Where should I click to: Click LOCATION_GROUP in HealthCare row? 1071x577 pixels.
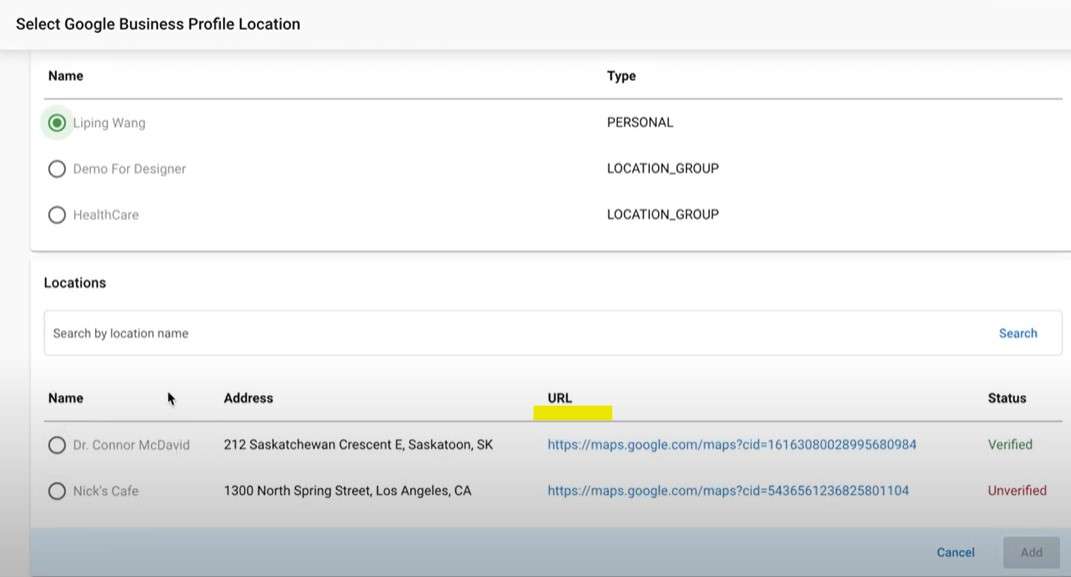[x=663, y=214]
